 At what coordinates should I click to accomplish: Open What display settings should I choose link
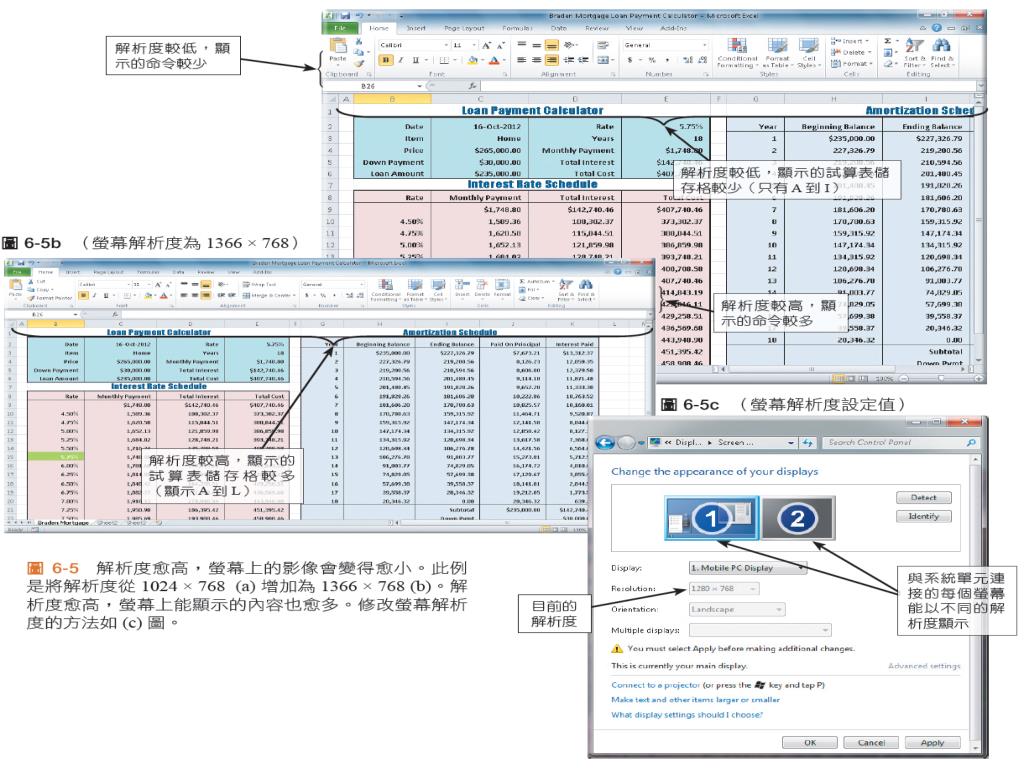click(686, 714)
